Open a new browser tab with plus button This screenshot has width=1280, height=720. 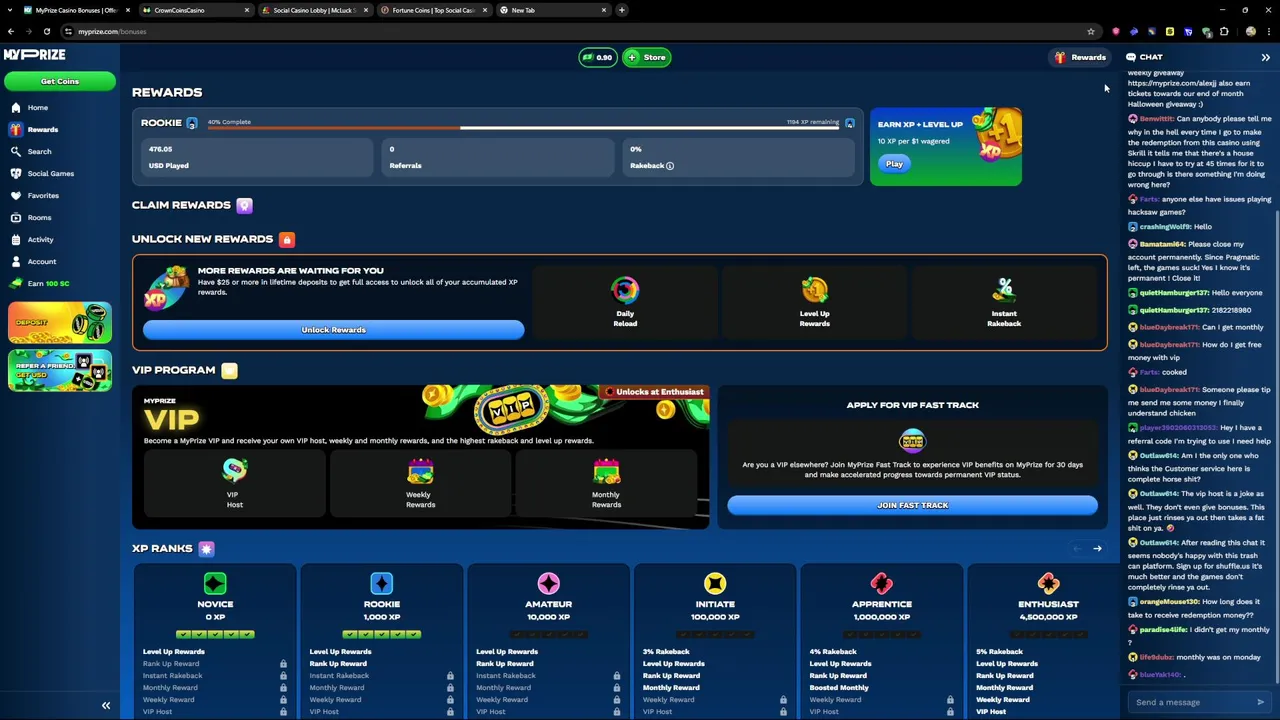coord(621,10)
